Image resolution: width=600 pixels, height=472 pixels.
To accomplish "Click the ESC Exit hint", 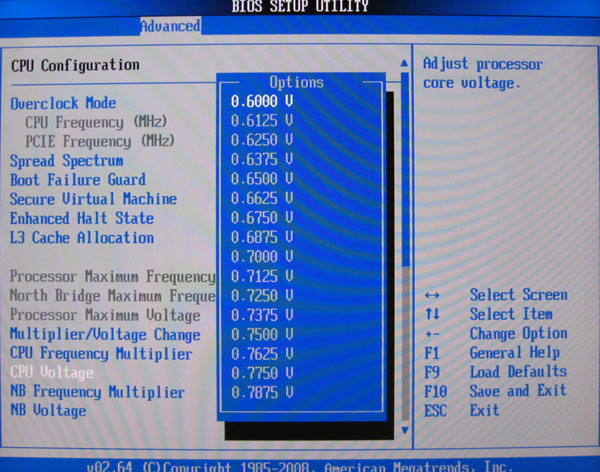I will point(462,411).
